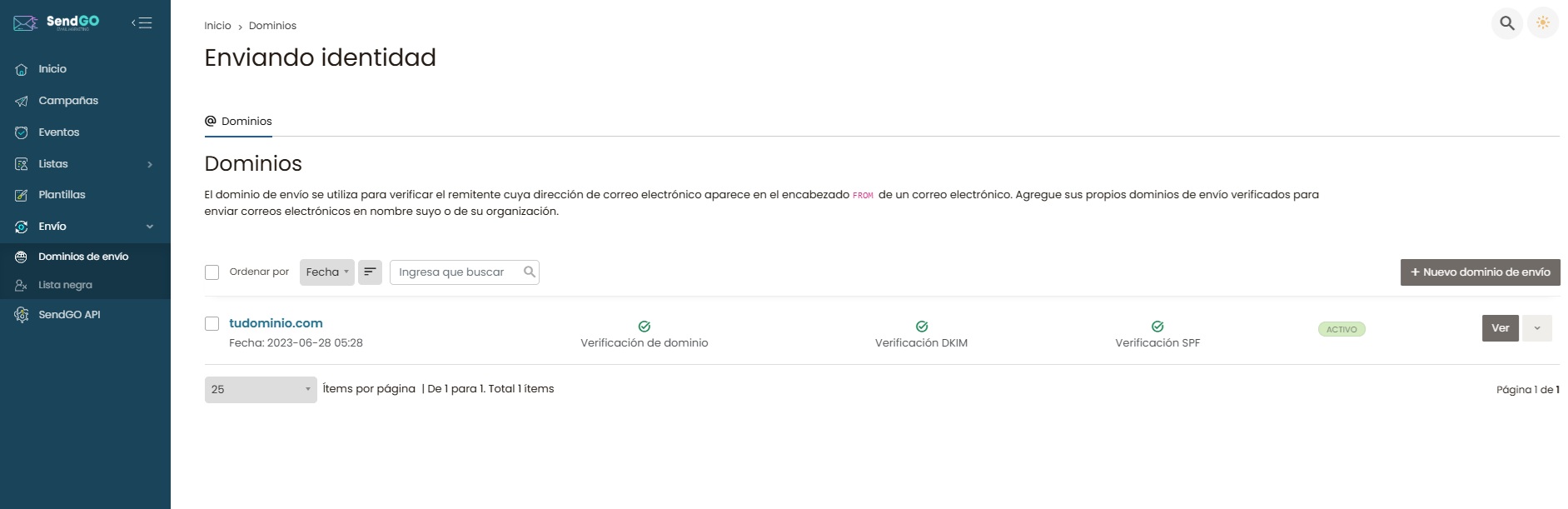Click the magnifier icon inside the search box
Image resolution: width=1568 pixels, height=509 pixels.
point(529,272)
